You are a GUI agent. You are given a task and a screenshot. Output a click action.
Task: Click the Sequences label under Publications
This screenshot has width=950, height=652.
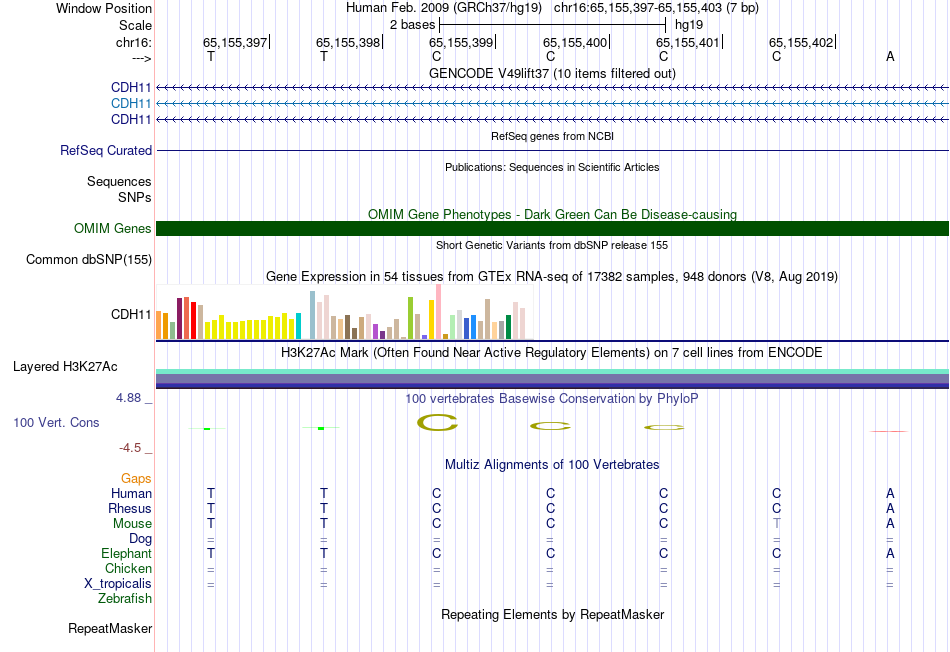click(119, 181)
